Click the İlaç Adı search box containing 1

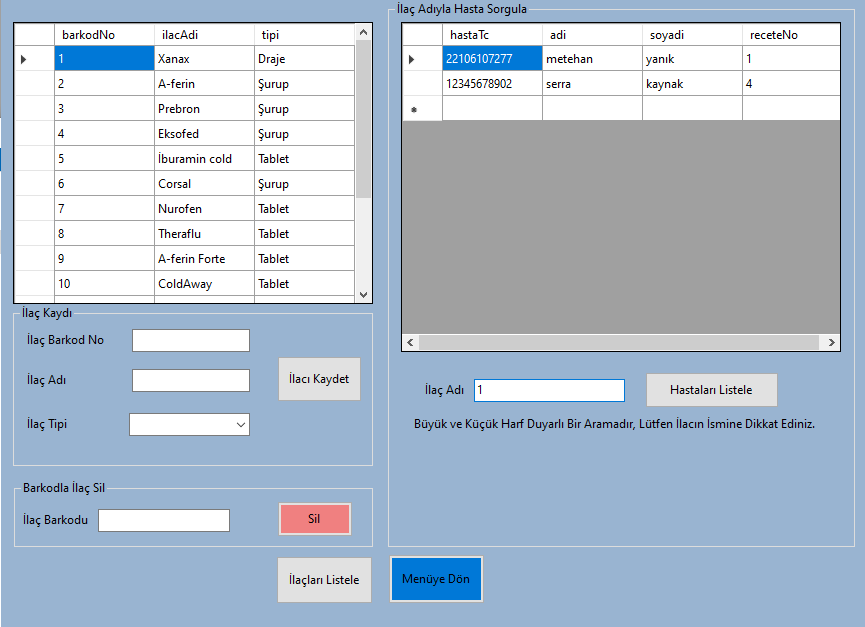click(x=549, y=390)
